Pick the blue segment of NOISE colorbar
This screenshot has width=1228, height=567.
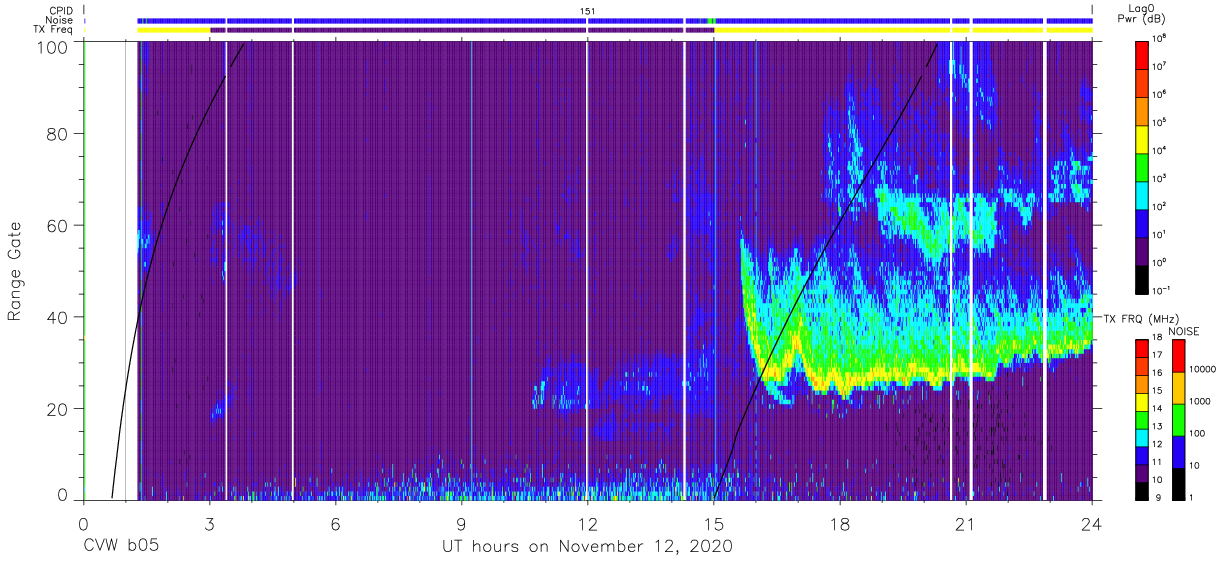(1178, 450)
